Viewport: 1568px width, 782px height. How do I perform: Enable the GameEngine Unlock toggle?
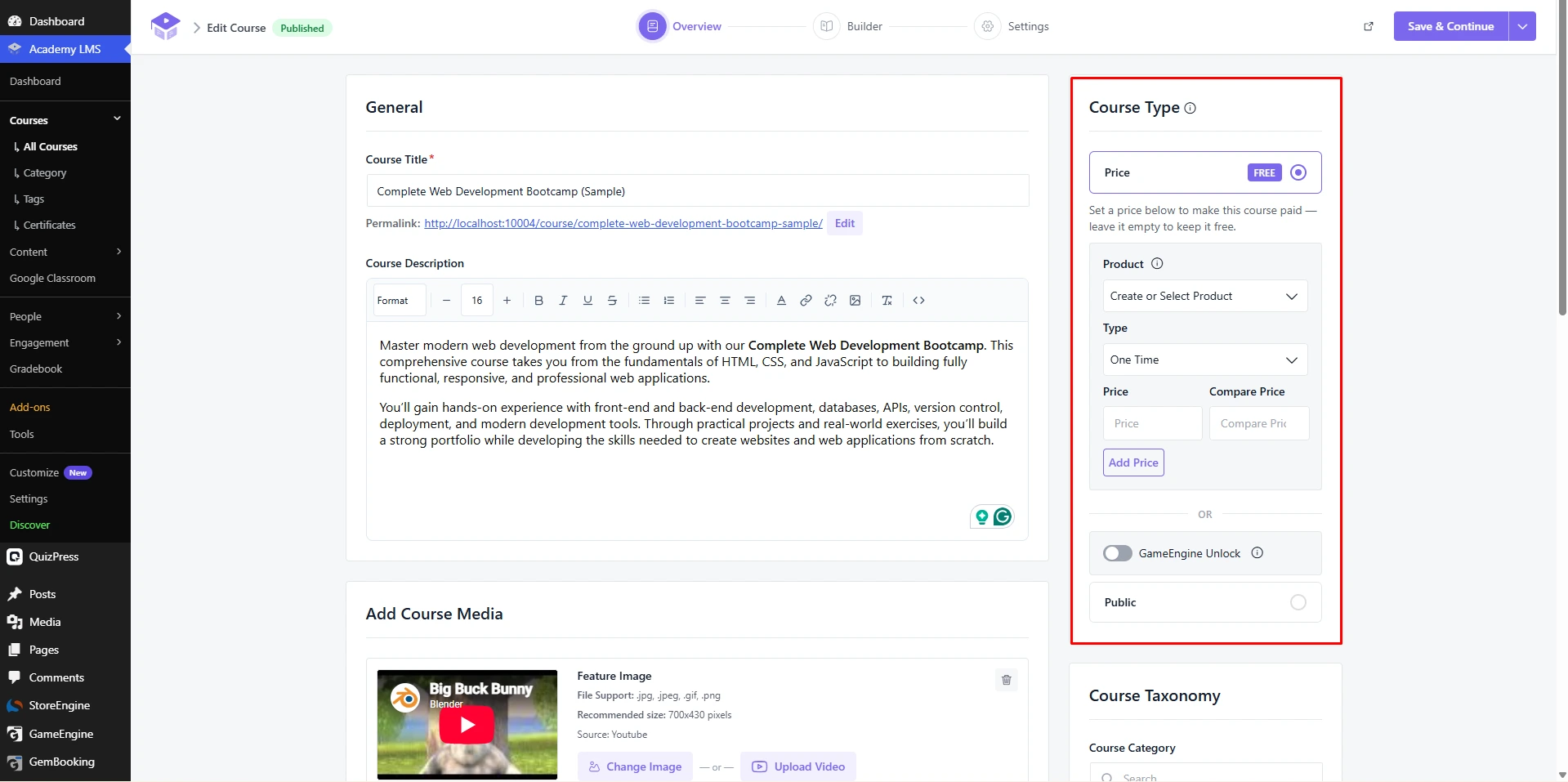coord(1117,553)
